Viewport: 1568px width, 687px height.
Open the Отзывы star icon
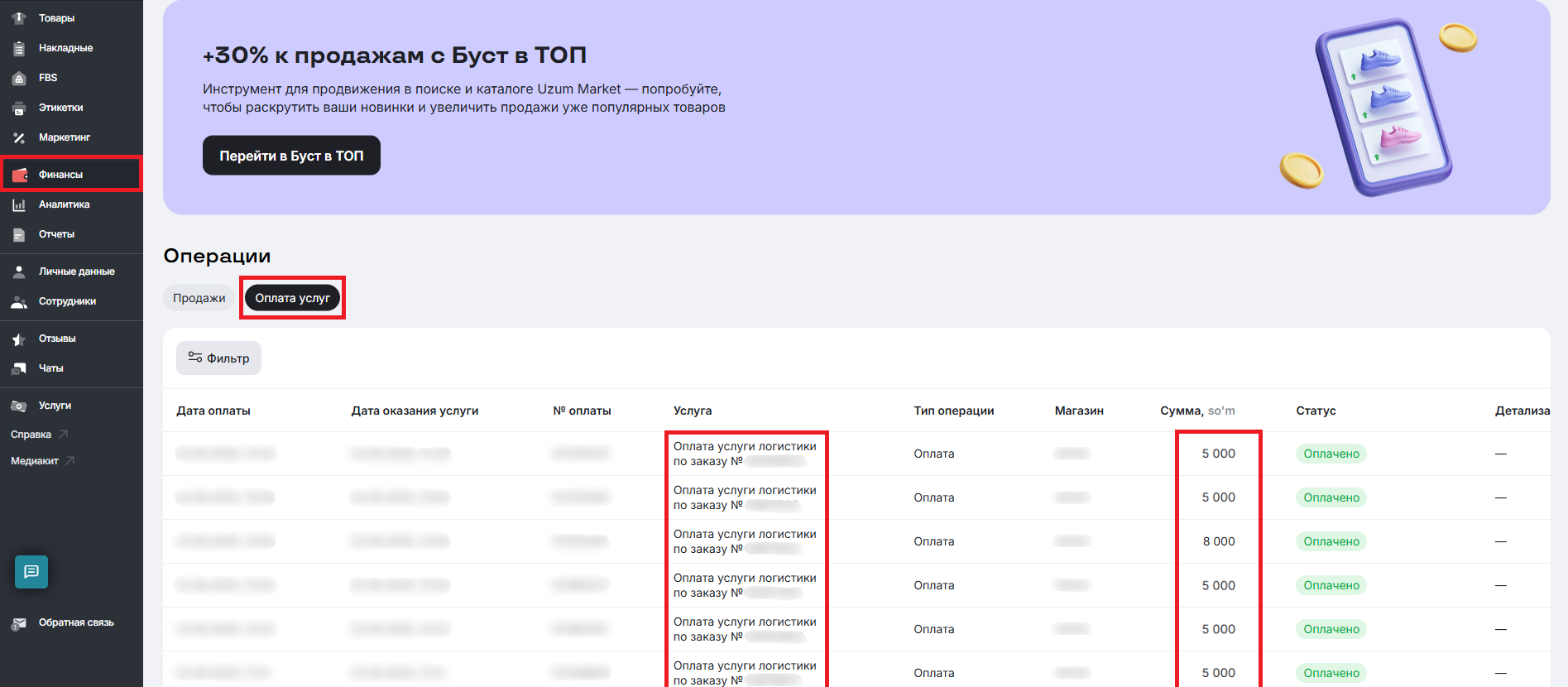(19, 339)
